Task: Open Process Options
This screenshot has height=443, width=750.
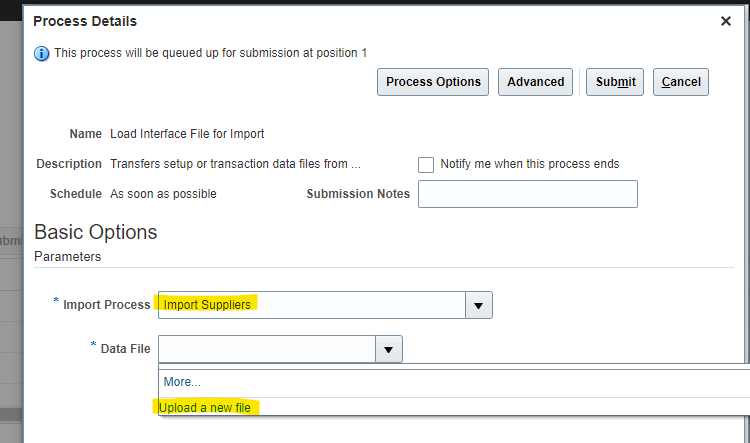Action: pyautogui.click(x=433, y=82)
